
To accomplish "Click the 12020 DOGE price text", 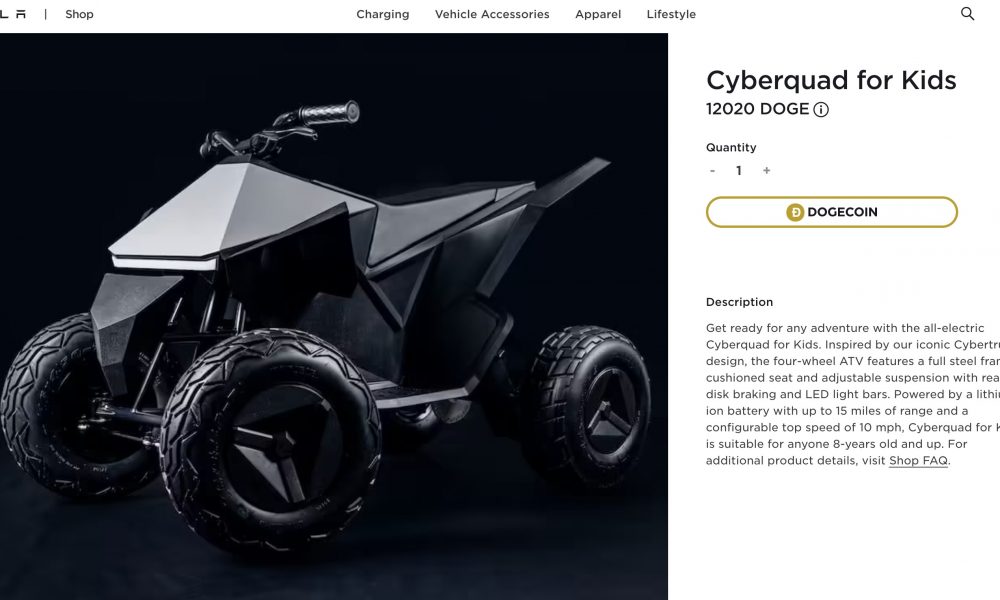I will tap(758, 109).
